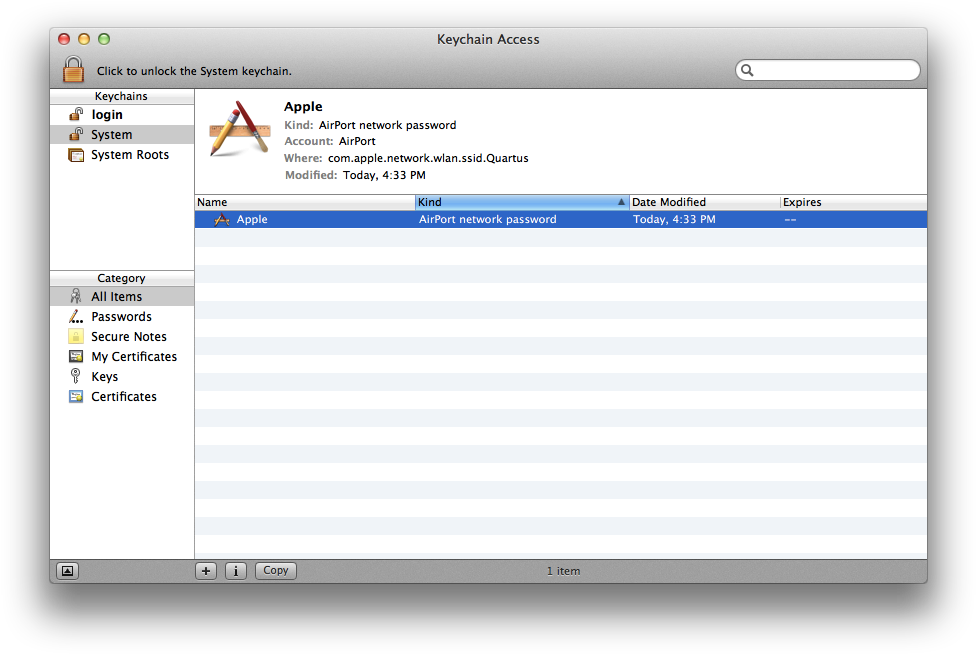The image size is (976, 654).
Task: Toggle the keychains list visibility button
Action: (x=67, y=571)
